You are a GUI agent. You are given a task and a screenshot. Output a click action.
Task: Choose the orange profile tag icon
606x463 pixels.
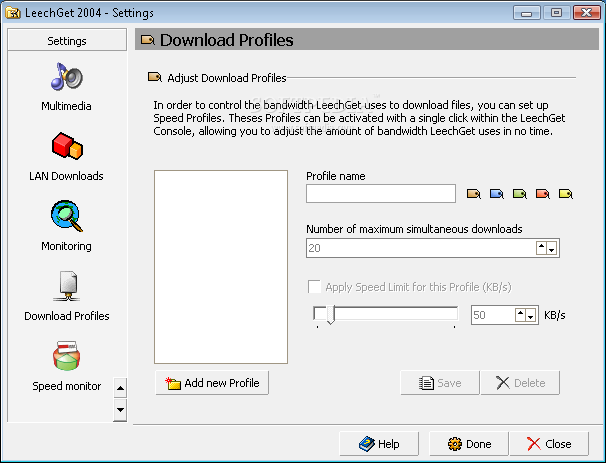point(474,194)
